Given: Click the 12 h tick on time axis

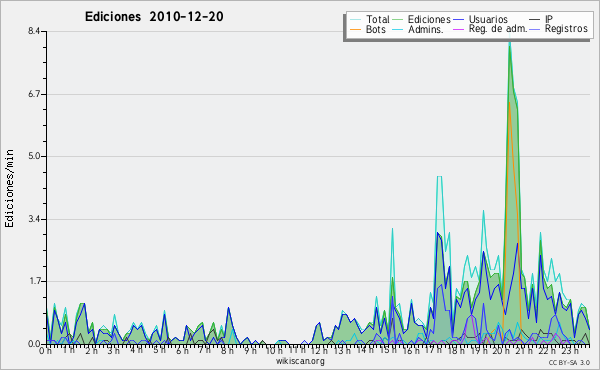Looking at the screenshot, I should [316, 350].
